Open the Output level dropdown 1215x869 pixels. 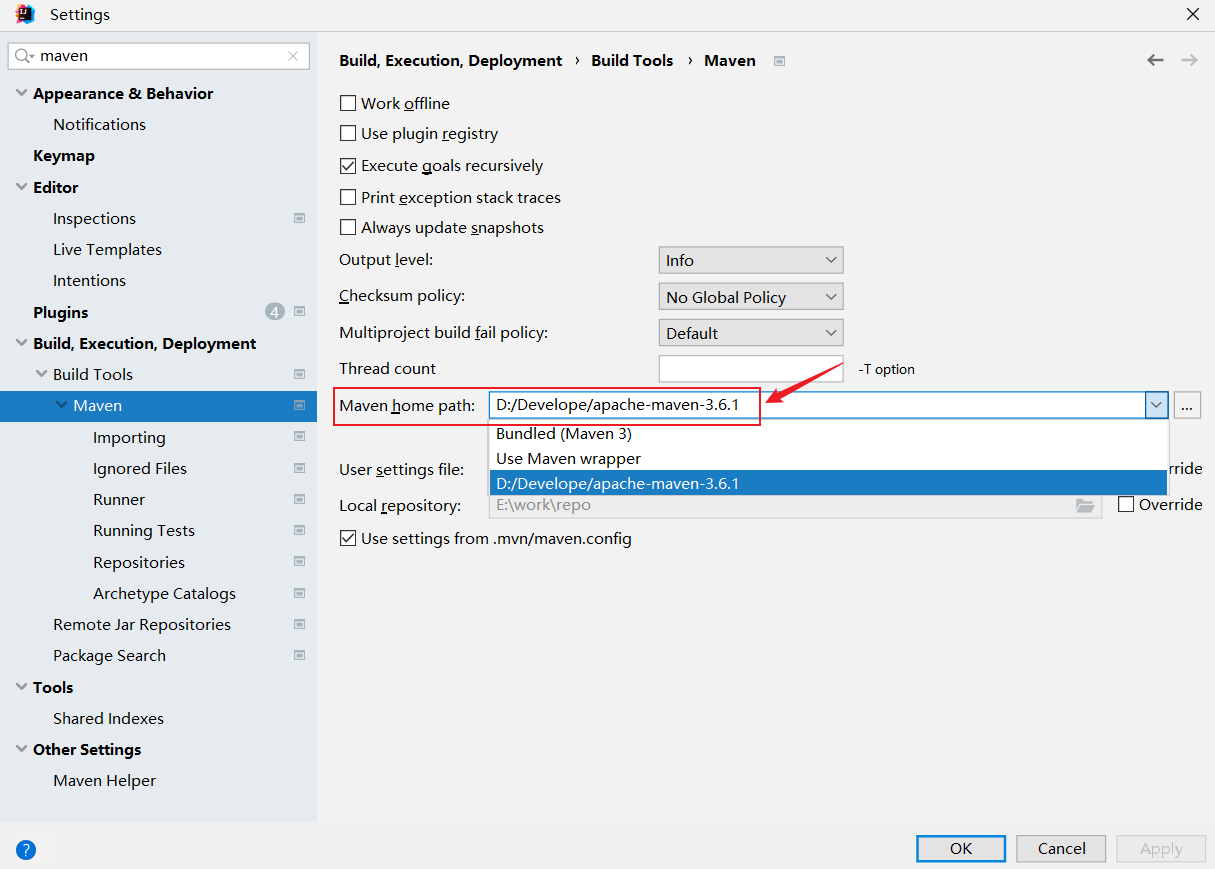(x=751, y=260)
